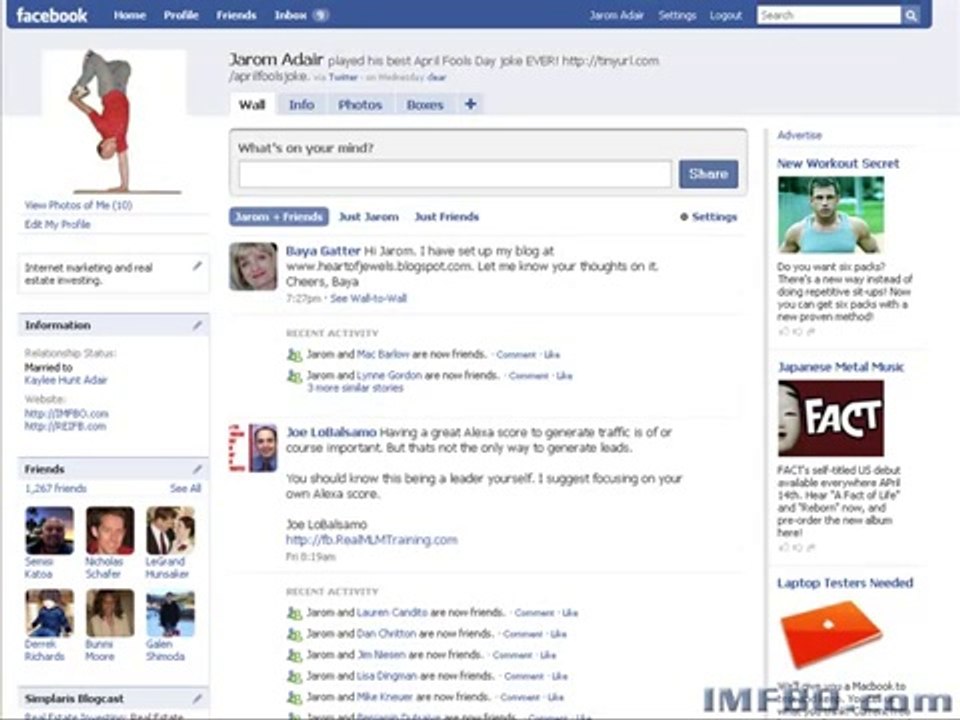
Task: Click View Photos of Me (10)
Action: coord(78,205)
